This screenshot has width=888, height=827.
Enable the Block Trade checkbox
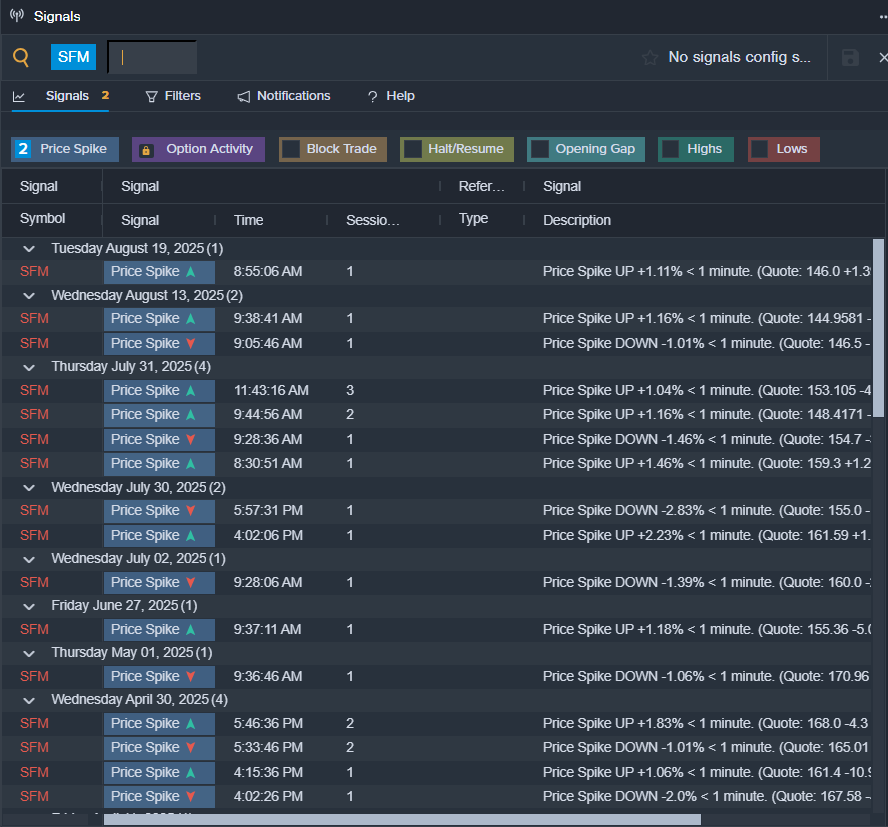point(291,149)
